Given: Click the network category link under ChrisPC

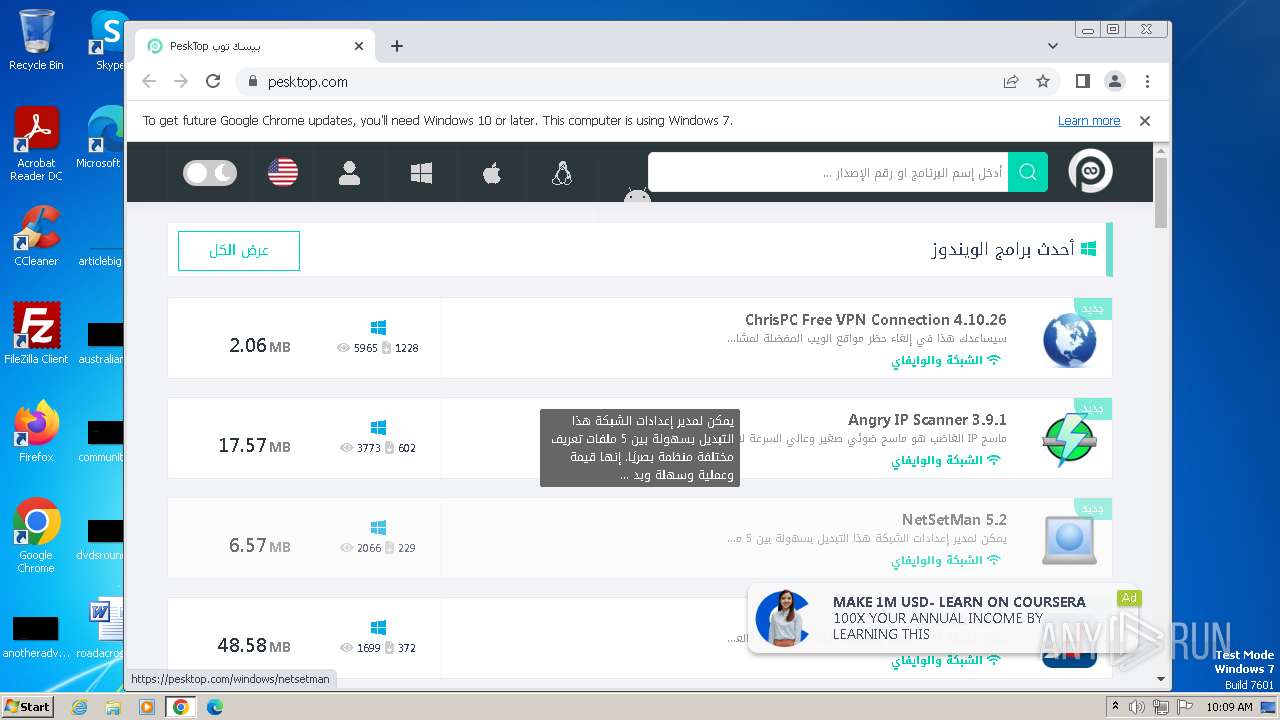Looking at the screenshot, I should (x=946, y=360).
